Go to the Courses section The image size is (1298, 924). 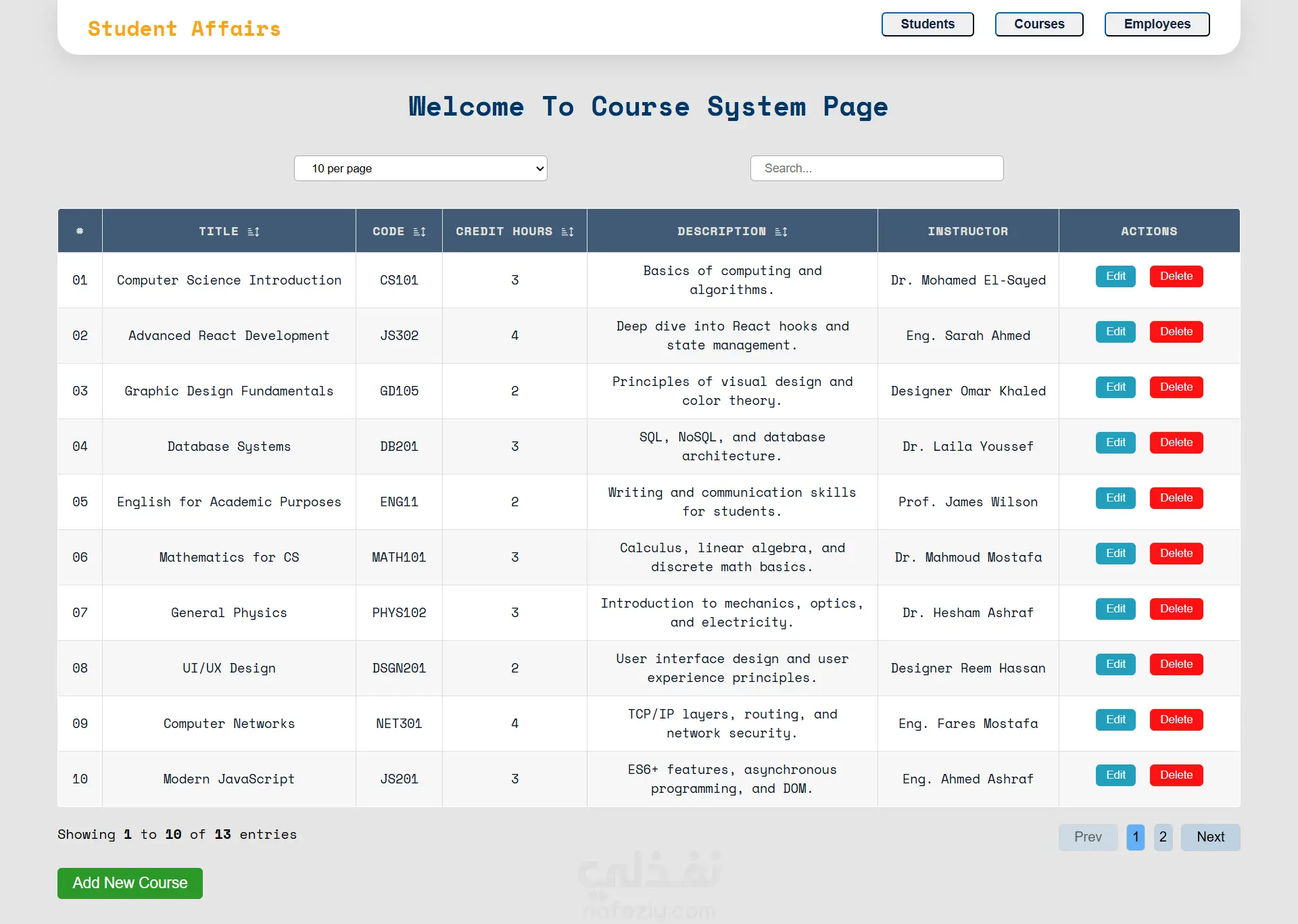pyautogui.click(x=1038, y=24)
